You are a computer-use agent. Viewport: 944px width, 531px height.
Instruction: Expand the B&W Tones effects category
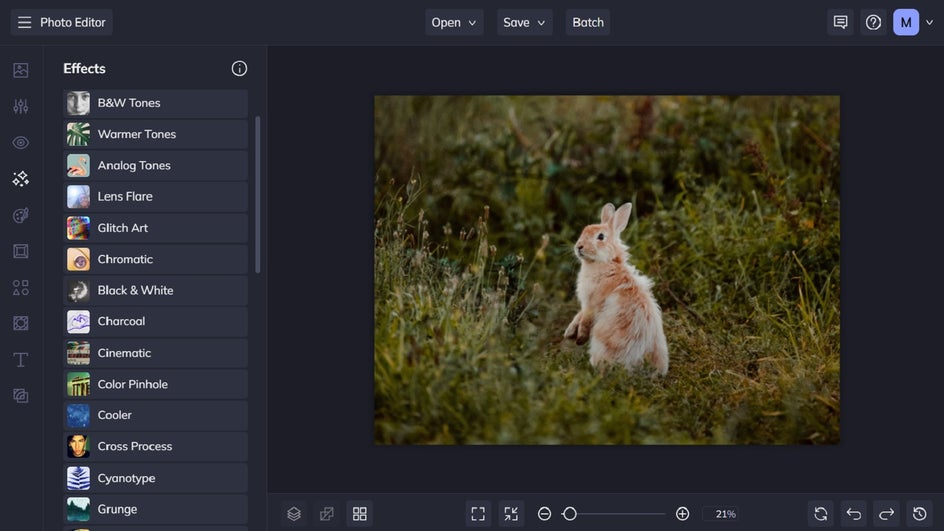(155, 103)
